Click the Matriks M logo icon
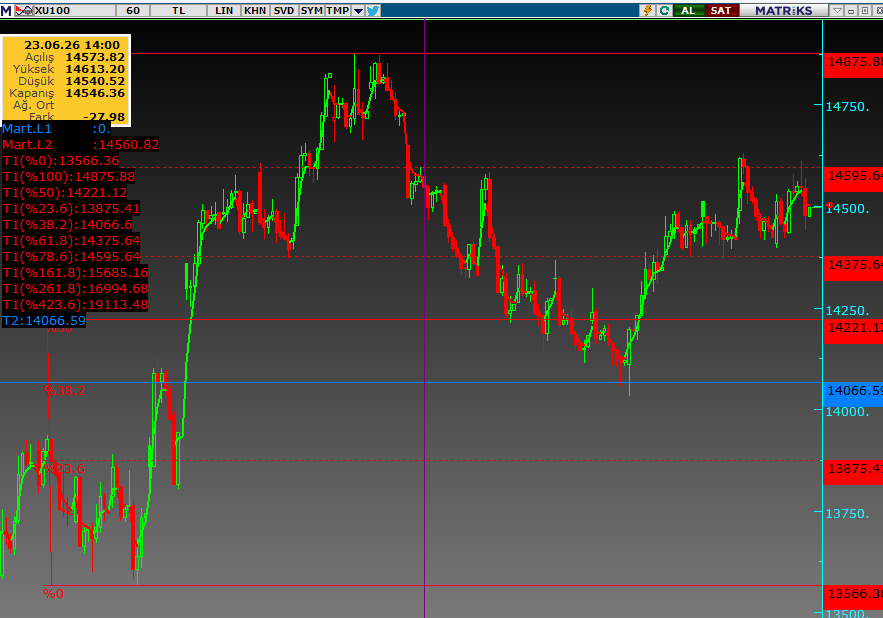Screen dimensions: 883x618 6,10
